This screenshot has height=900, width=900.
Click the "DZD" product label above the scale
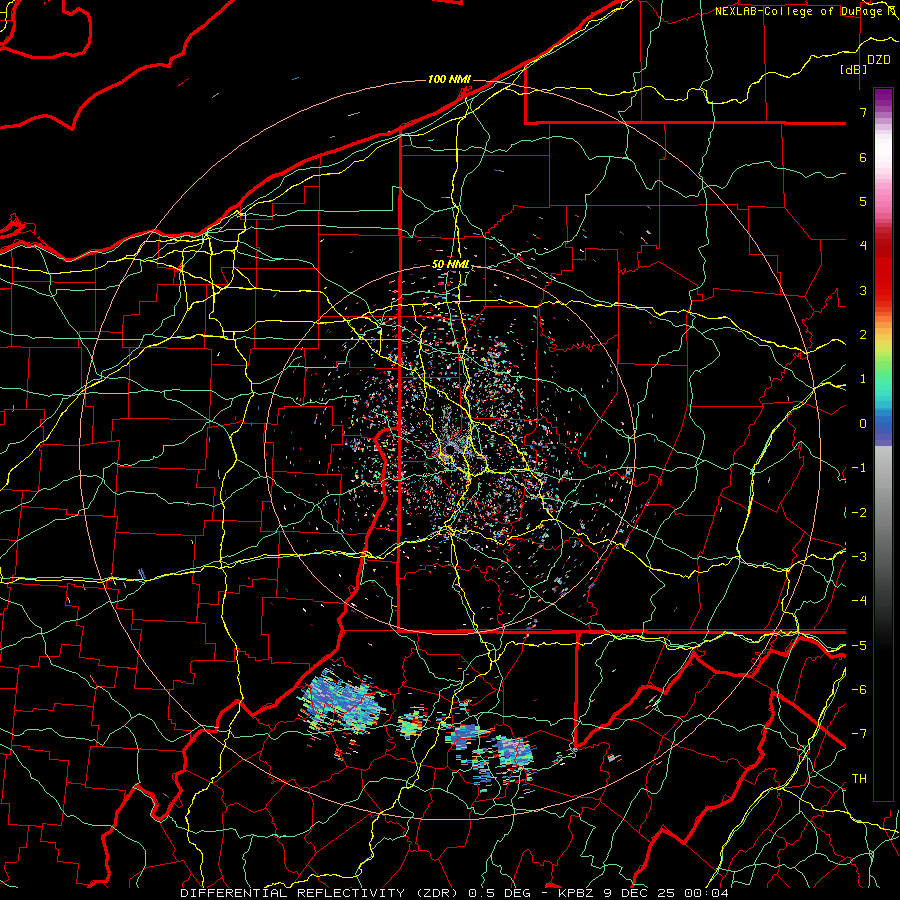point(879,60)
